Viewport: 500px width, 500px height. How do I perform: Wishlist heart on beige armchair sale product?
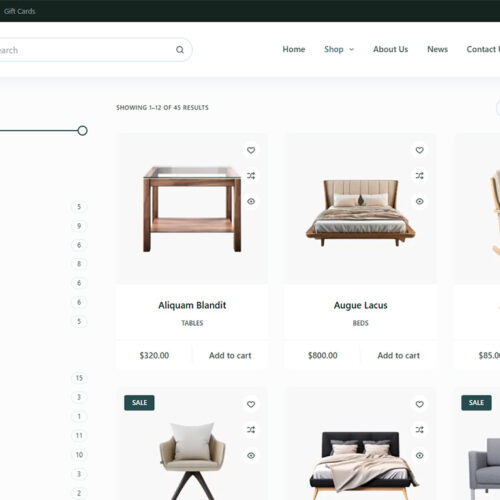251,404
